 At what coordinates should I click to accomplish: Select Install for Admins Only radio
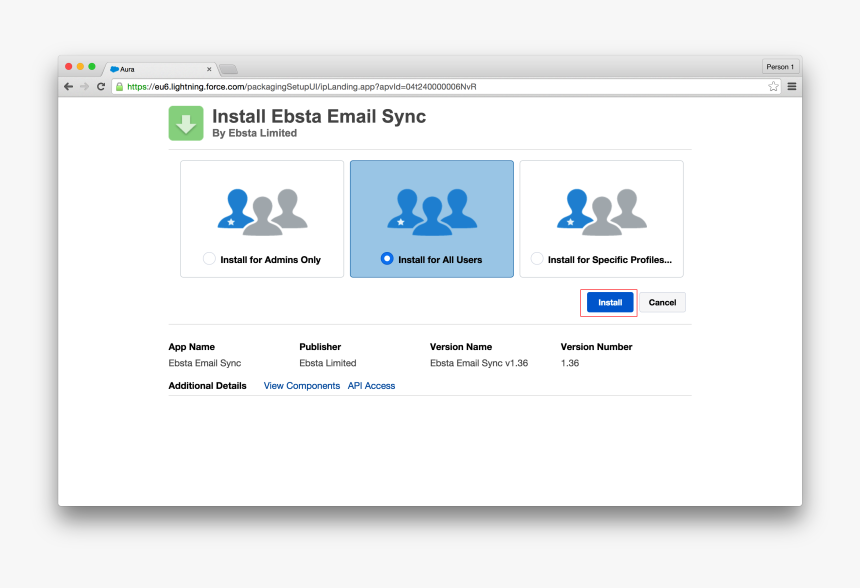(x=209, y=258)
